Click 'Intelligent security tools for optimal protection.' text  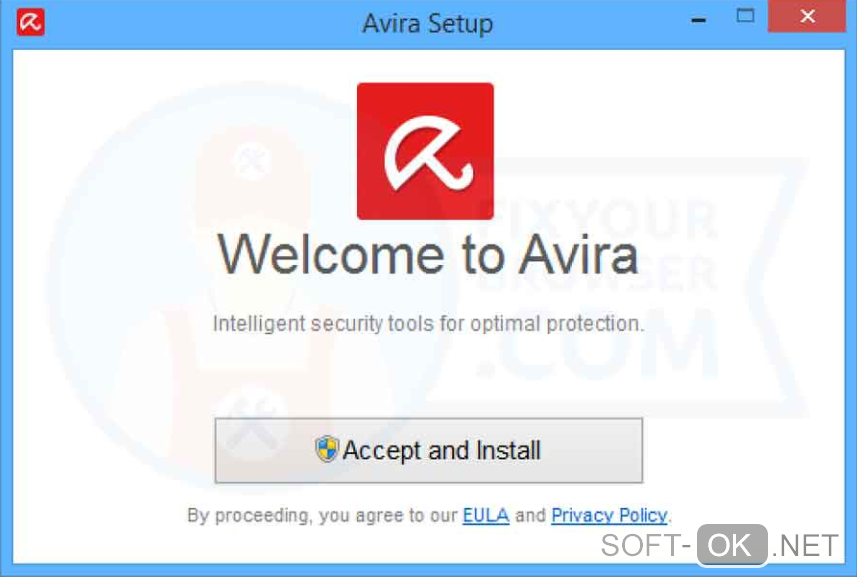click(x=428, y=323)
